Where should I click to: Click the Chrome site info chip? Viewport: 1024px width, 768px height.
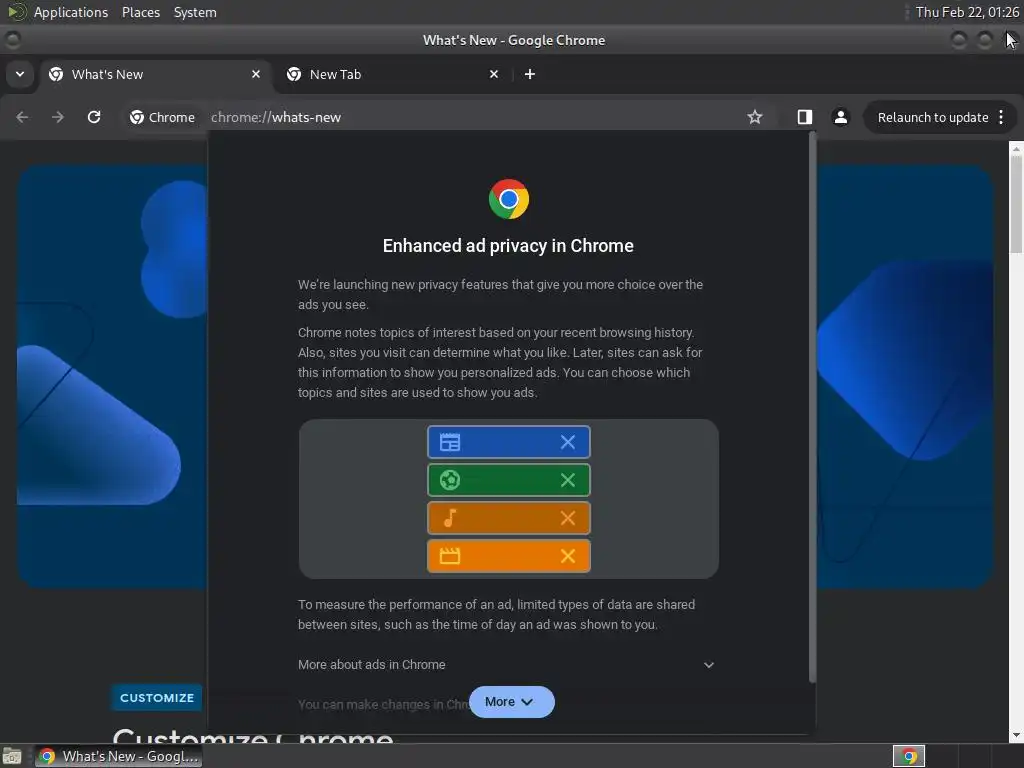(x=163, y=118)
